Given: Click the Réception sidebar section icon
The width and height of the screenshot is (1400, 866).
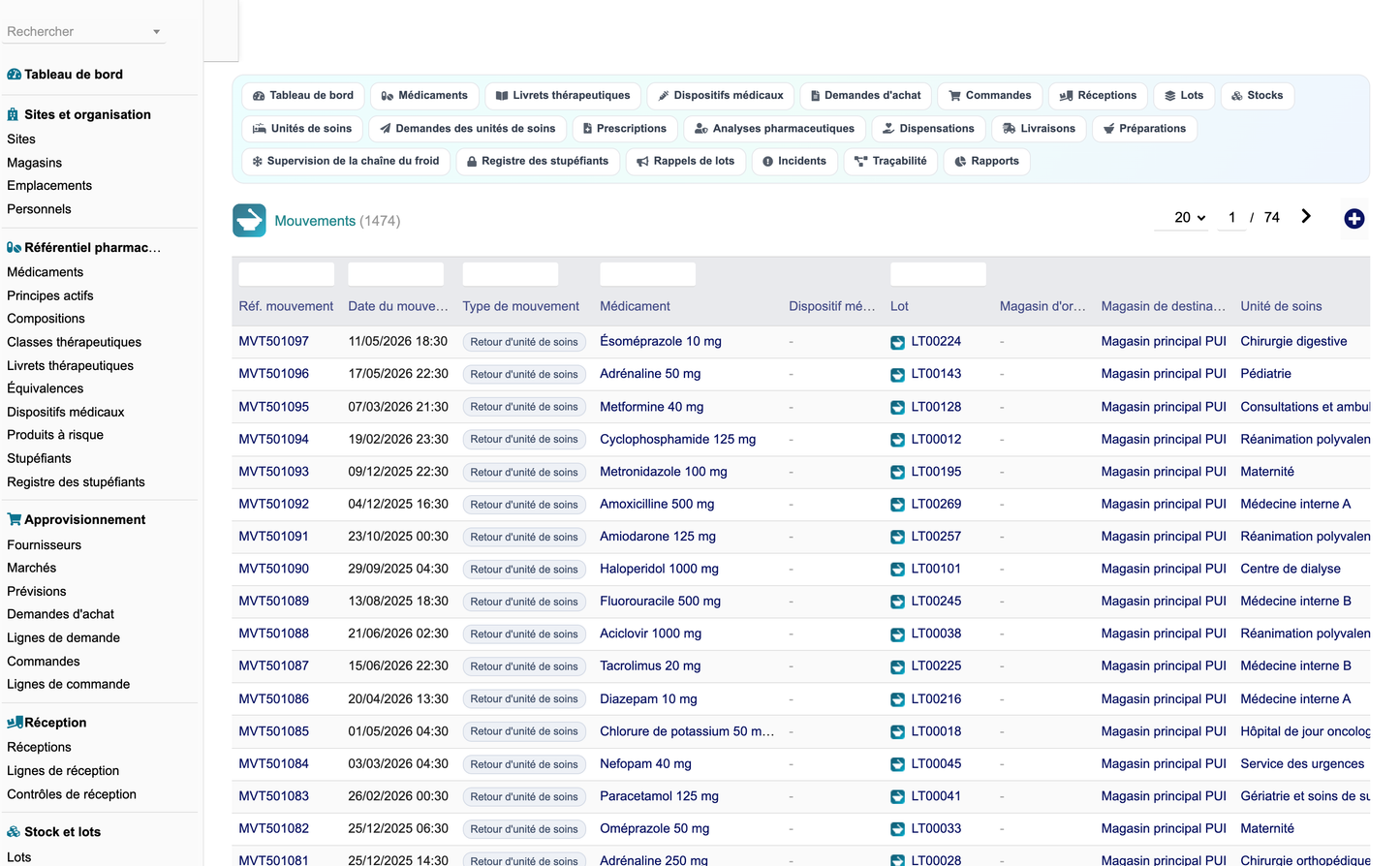Looking at the screenshot, I should click(x=15, y=723).
